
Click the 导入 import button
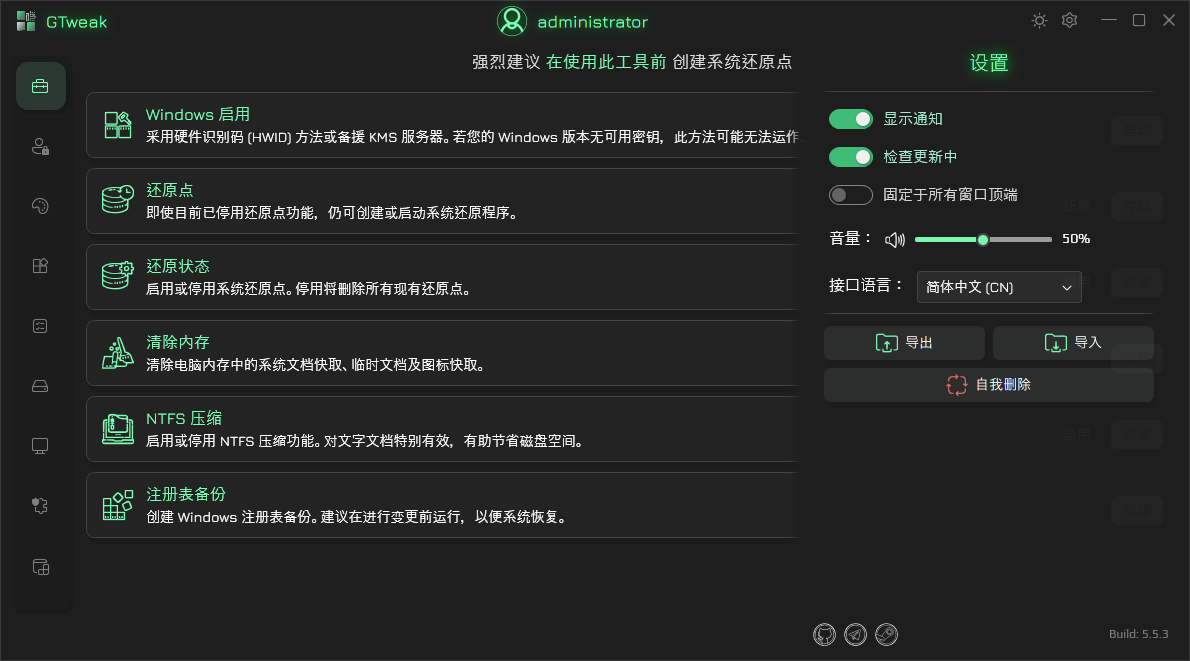click(1073, 343)
